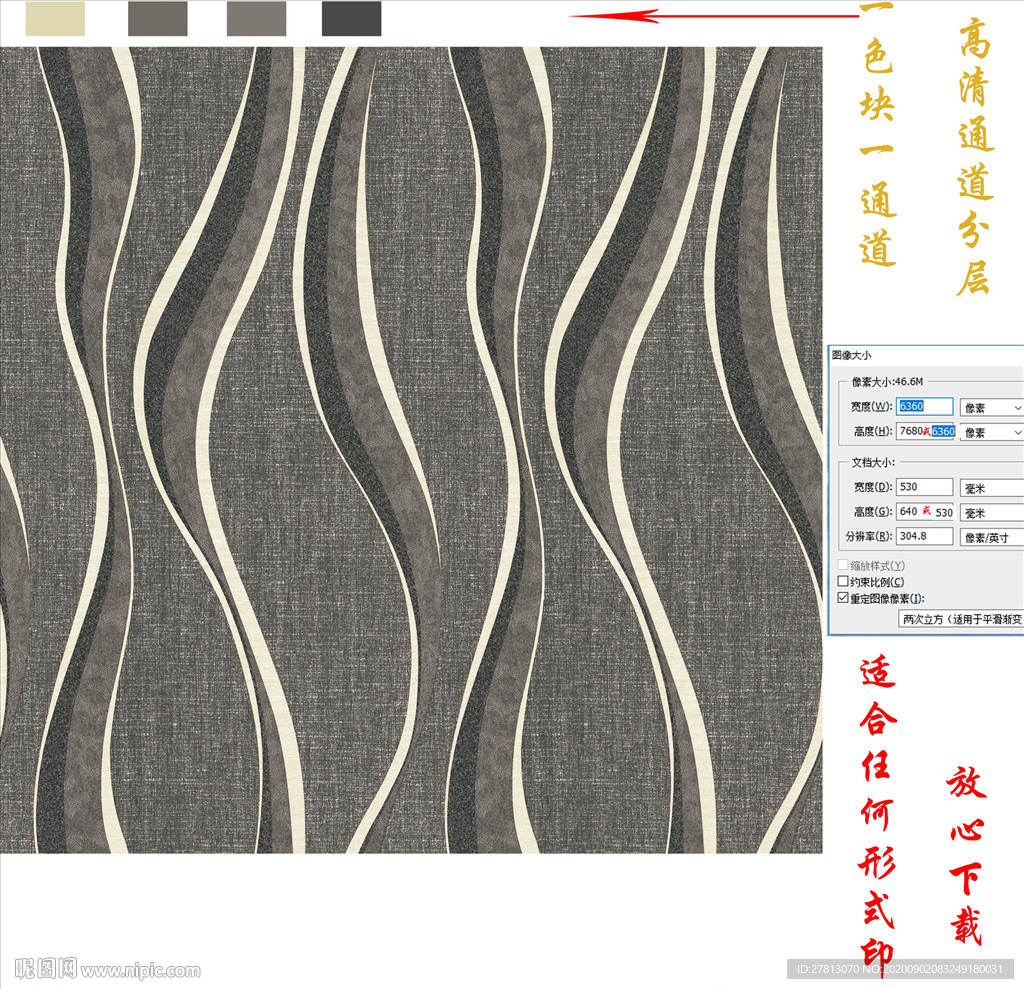The height and width of the screenshot is (989, 1024).
Task: Click the pixel height field showing 7680
Action: pos(925,431)
